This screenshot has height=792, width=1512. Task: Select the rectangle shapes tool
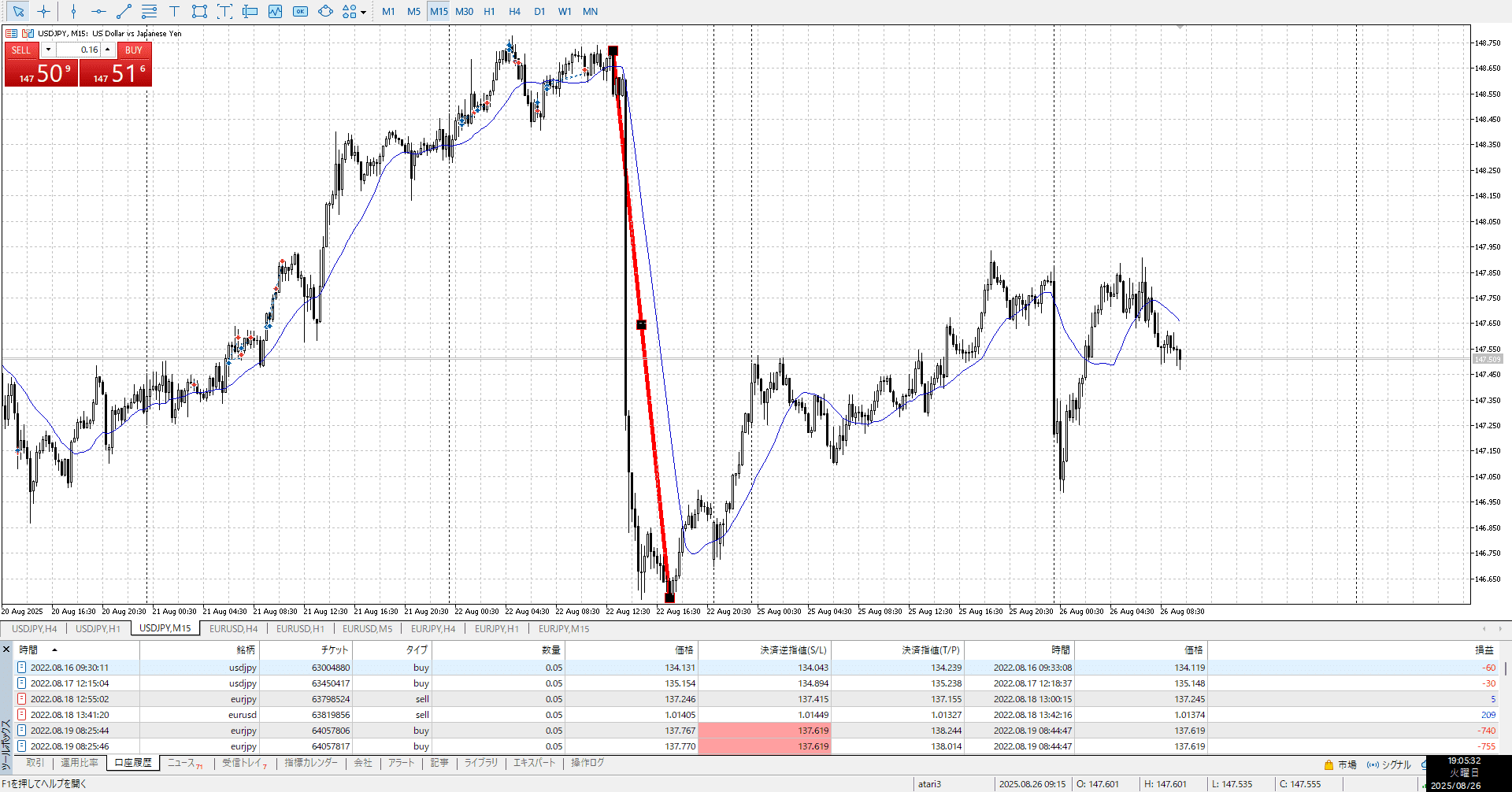coord(199,12)
